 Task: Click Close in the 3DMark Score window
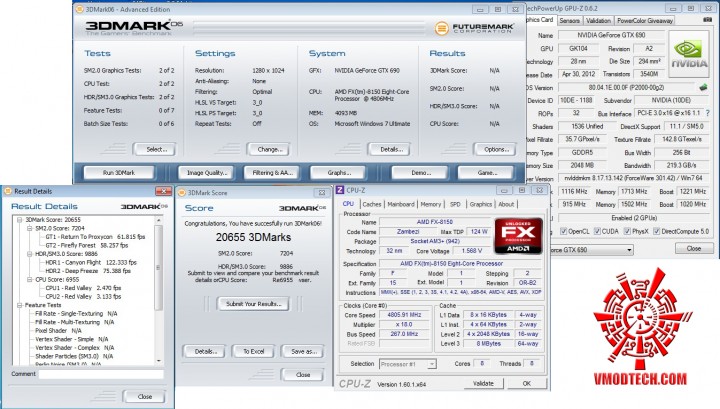[x=303, y=375]
